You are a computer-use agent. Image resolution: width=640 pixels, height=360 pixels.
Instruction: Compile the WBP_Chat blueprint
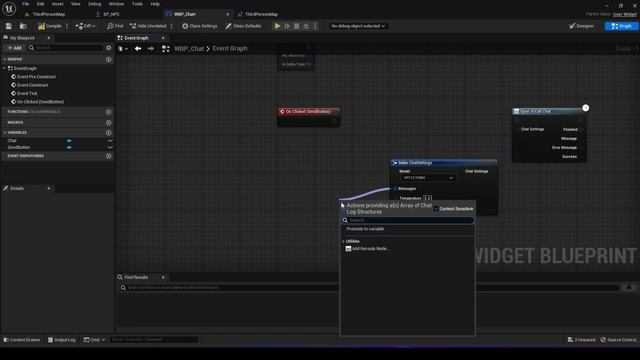coord(49,26)
